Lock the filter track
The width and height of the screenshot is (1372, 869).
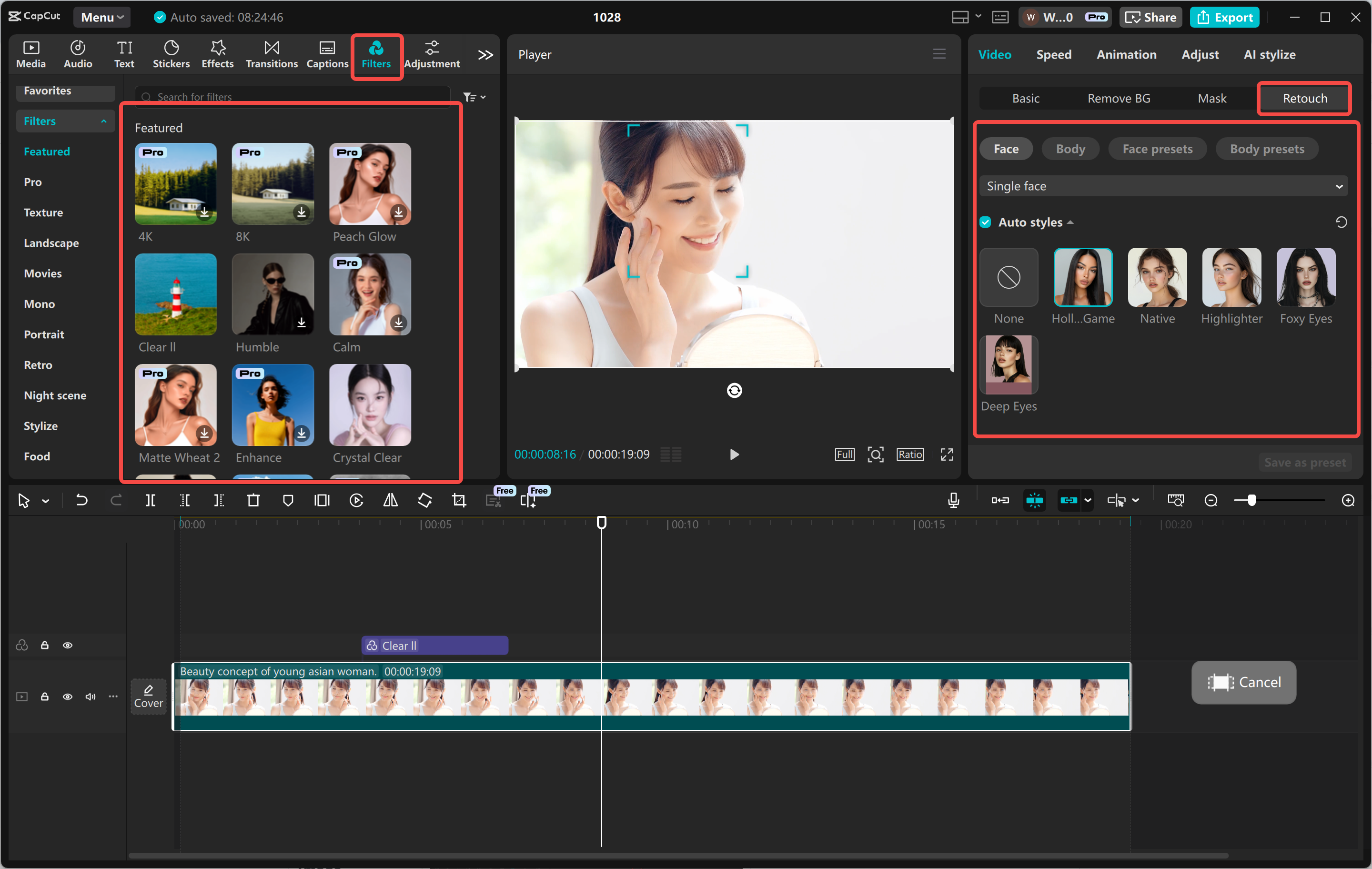tap(44, 645)
